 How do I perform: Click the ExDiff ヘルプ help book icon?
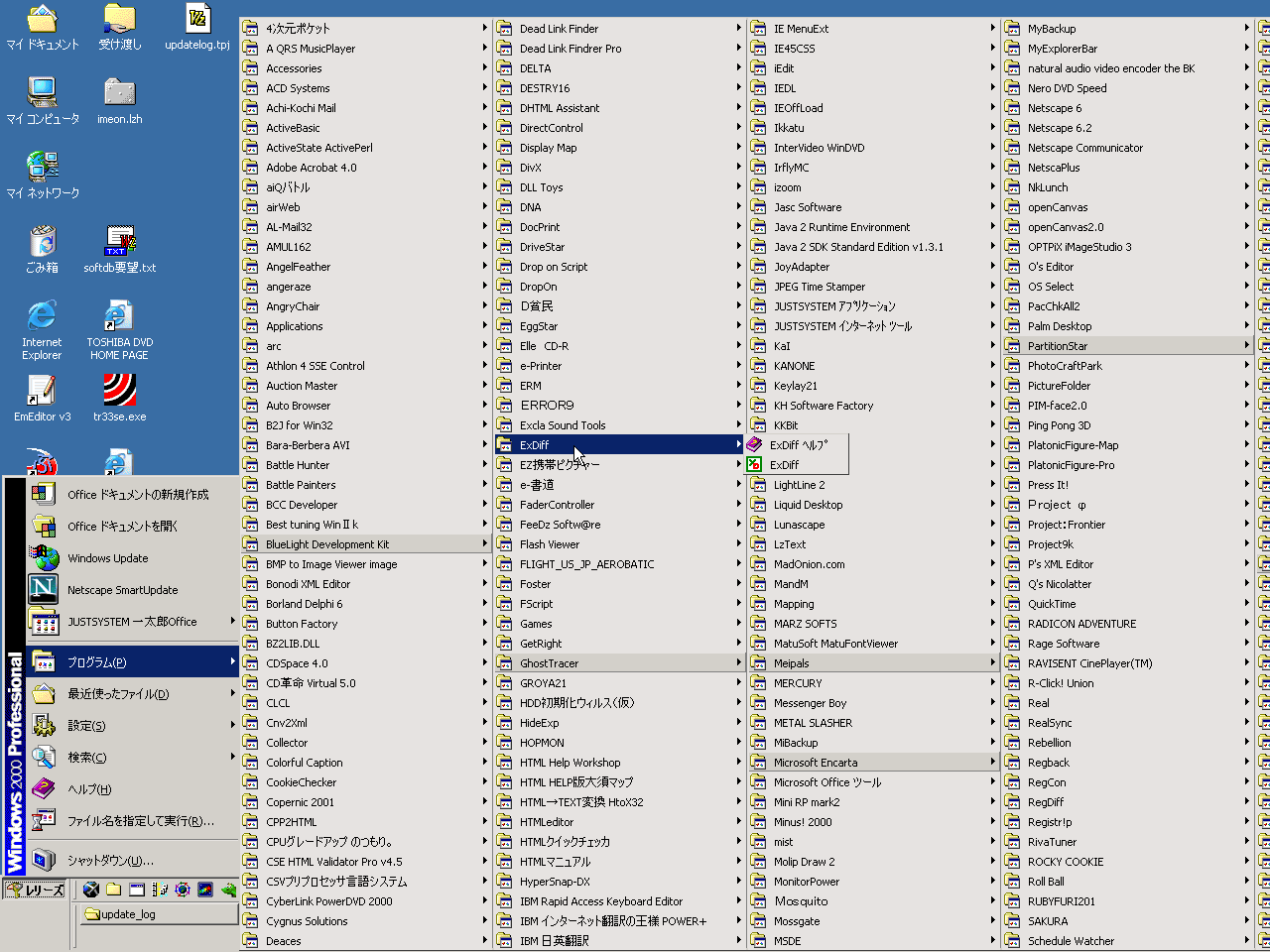755,444
